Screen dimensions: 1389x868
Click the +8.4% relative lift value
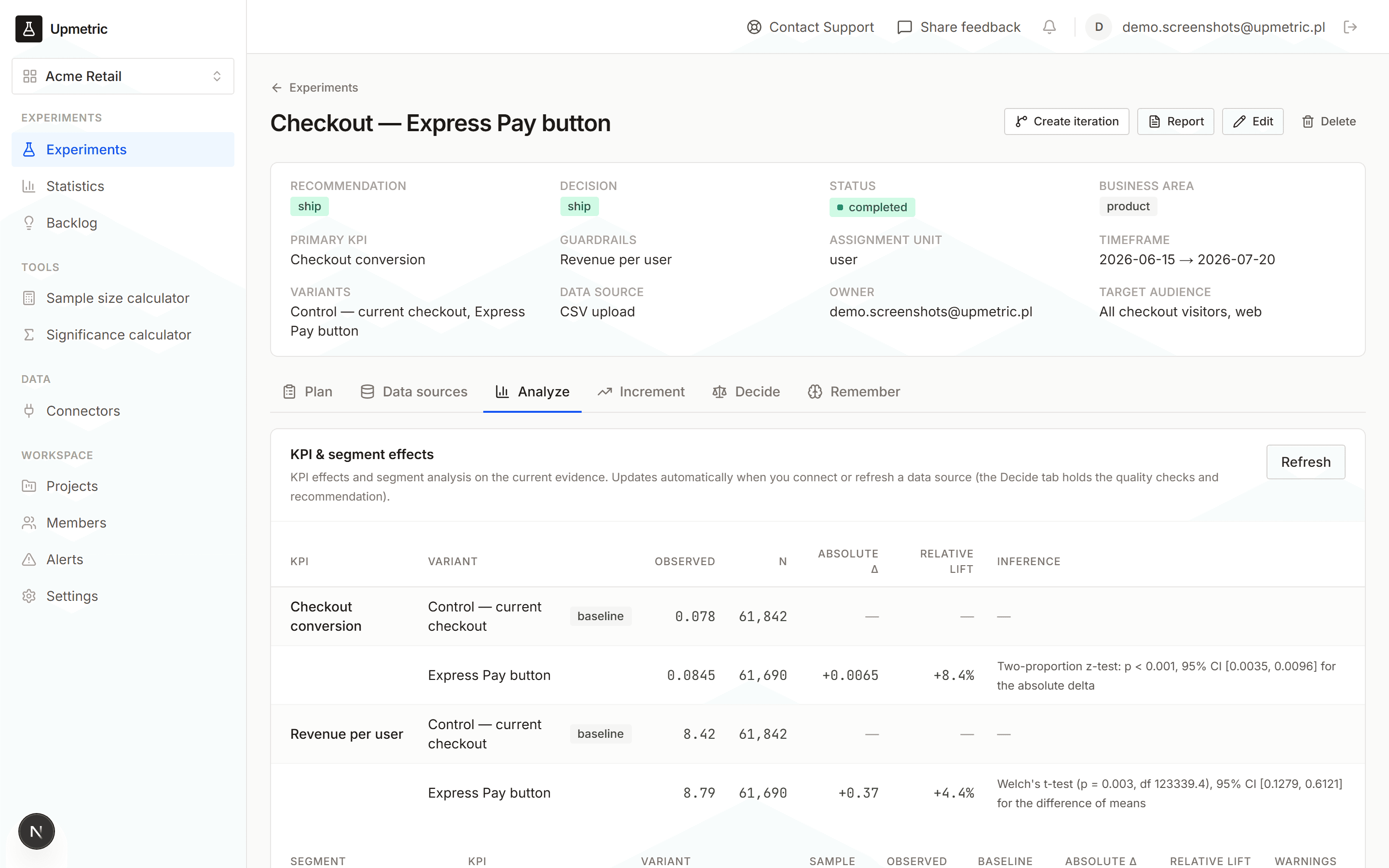953,675
